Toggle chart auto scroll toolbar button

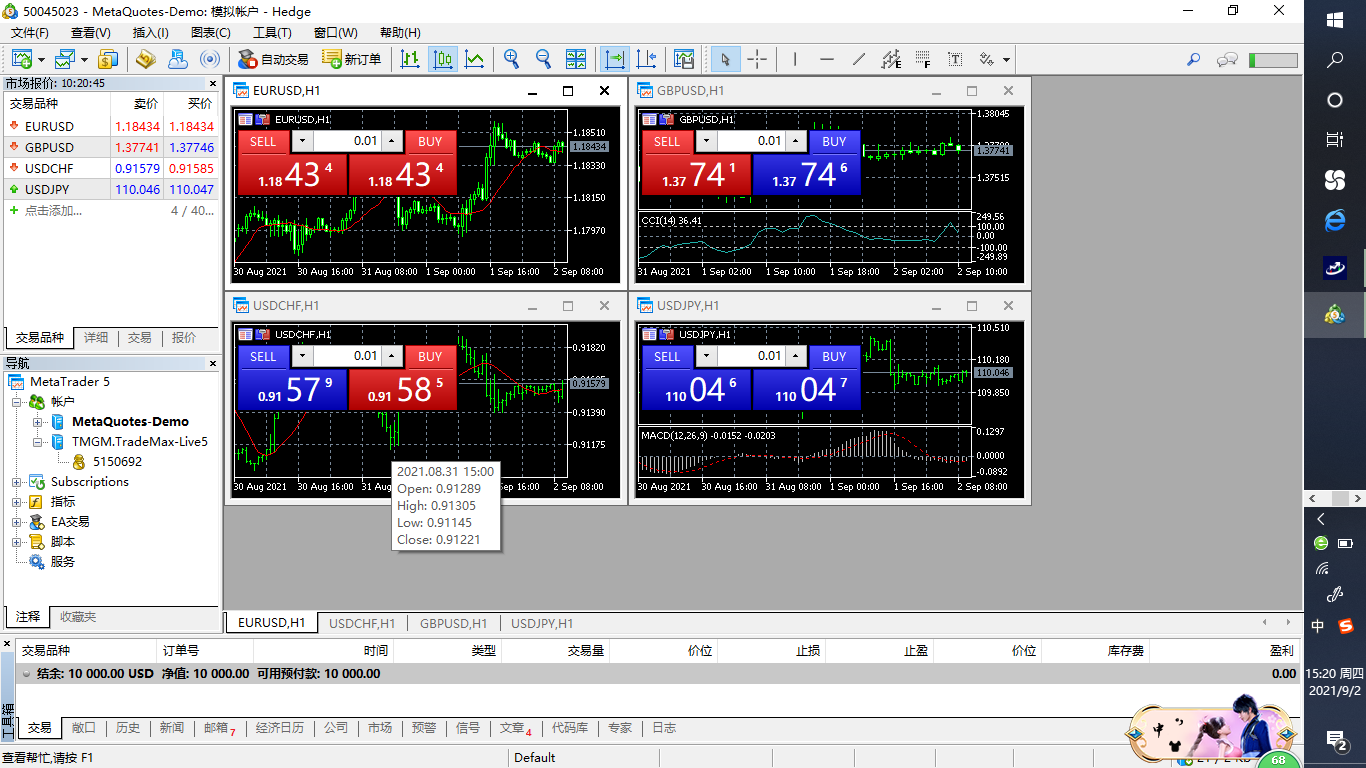(614, 59)
